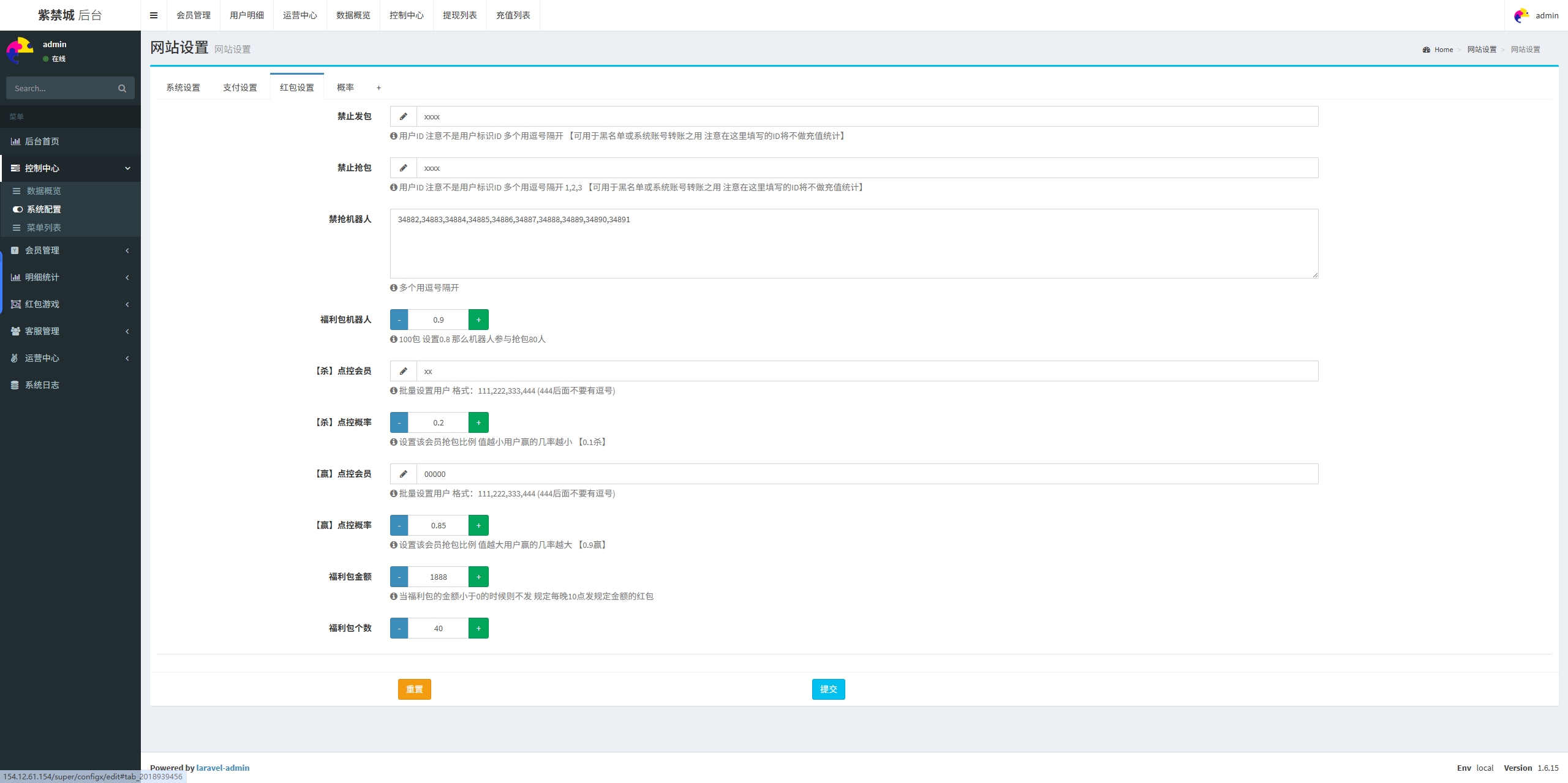Click the admin avatar in sidebar panel
The image size is (1568, 783).
pyautogui.click(x=20, y=50)
